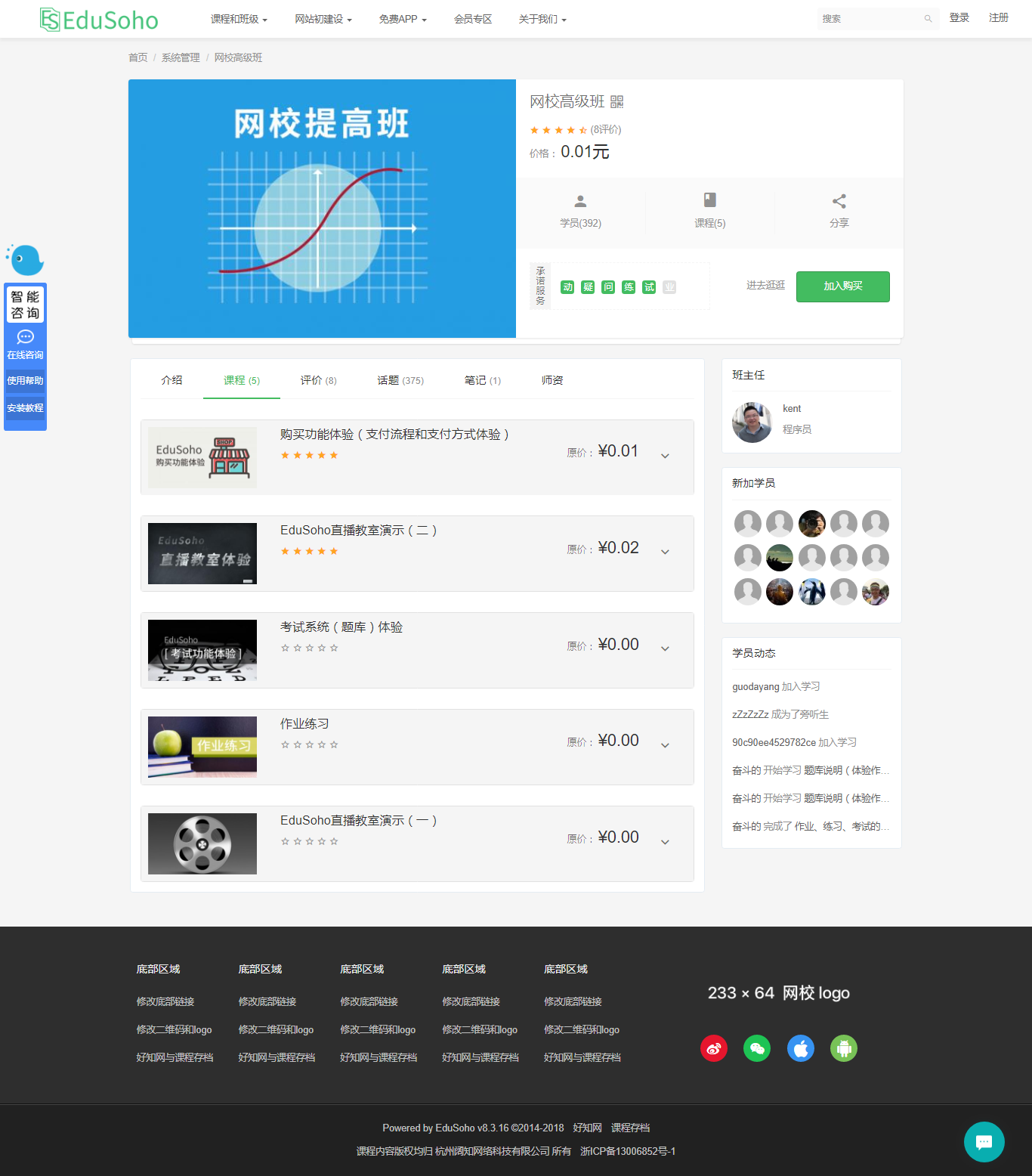
Task: Click the QR code icon beside 网校高级班
Action: point(616,102)
